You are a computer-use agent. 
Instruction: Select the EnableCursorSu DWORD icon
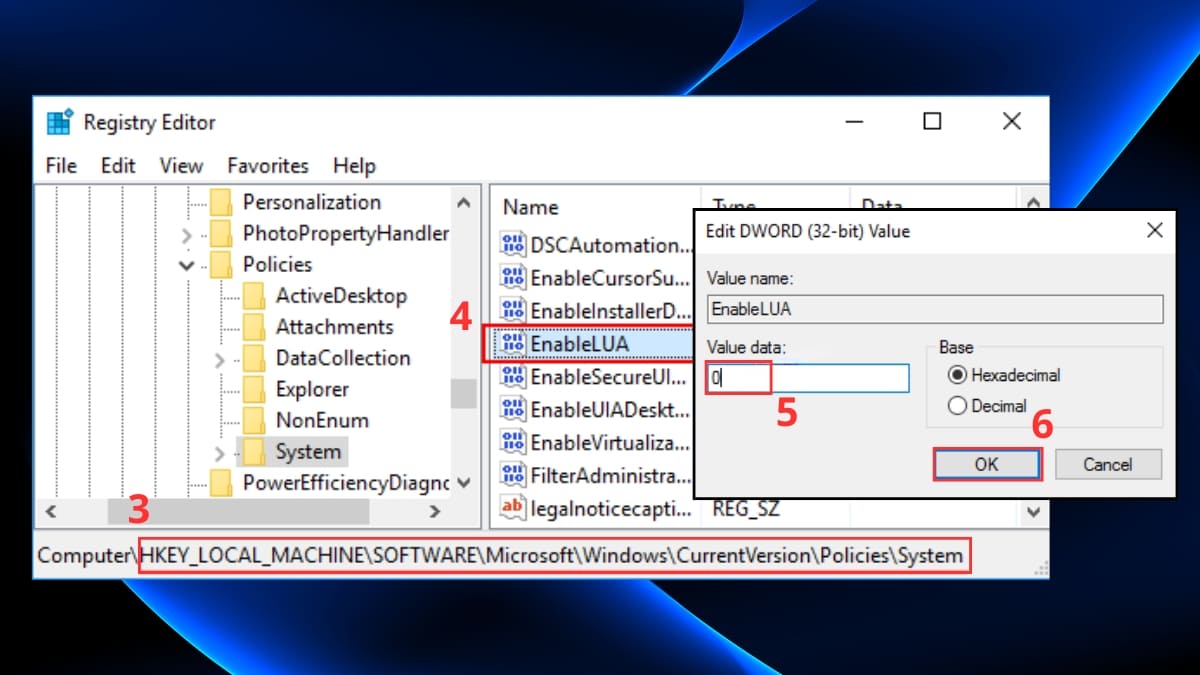tap(512, 277)
